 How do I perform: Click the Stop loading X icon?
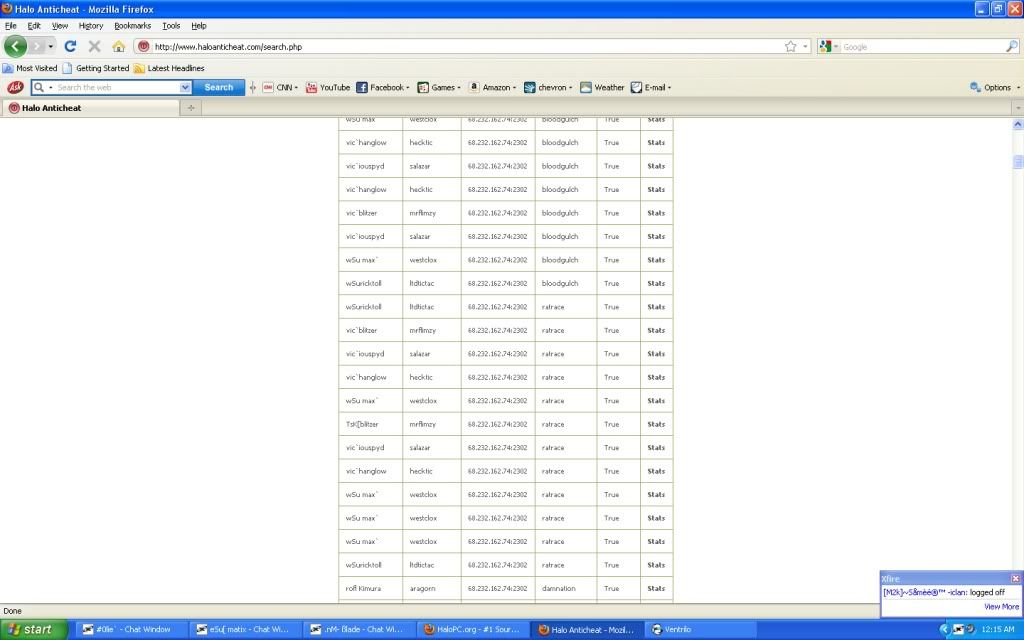pos(94,46)
